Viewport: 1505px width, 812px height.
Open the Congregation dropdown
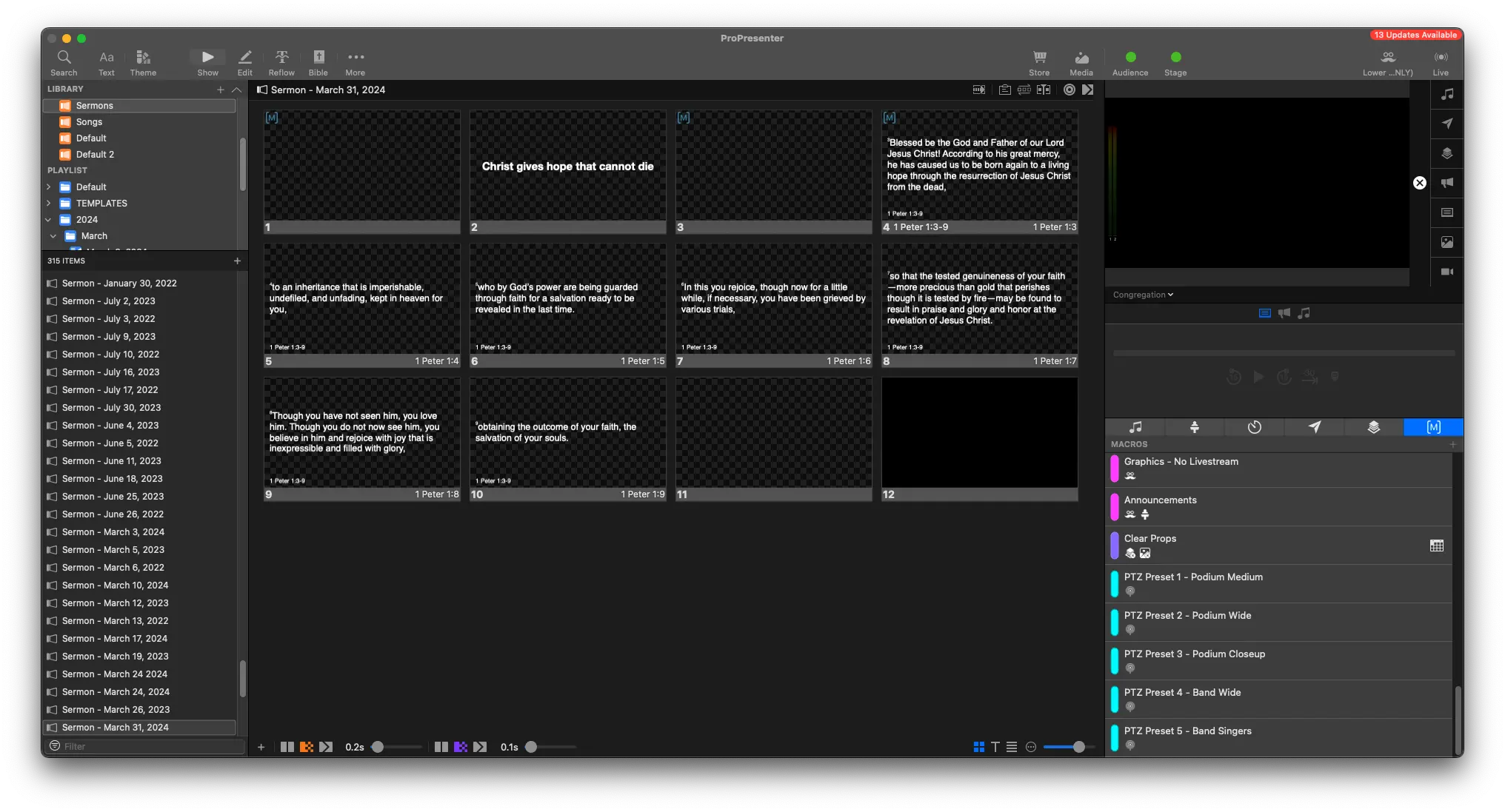point(1143,295)
